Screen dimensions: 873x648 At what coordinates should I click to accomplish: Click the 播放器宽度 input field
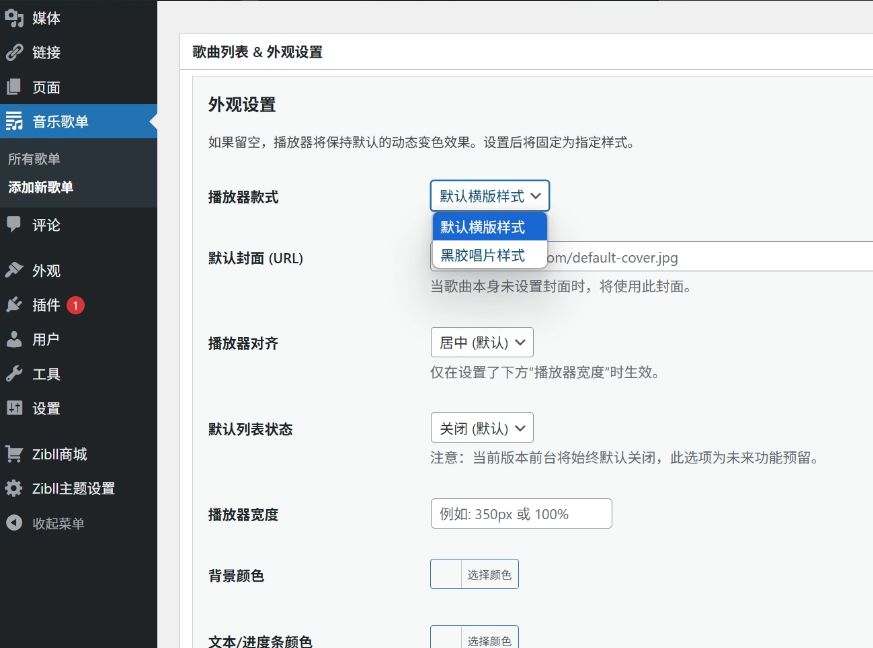[522, 514]
